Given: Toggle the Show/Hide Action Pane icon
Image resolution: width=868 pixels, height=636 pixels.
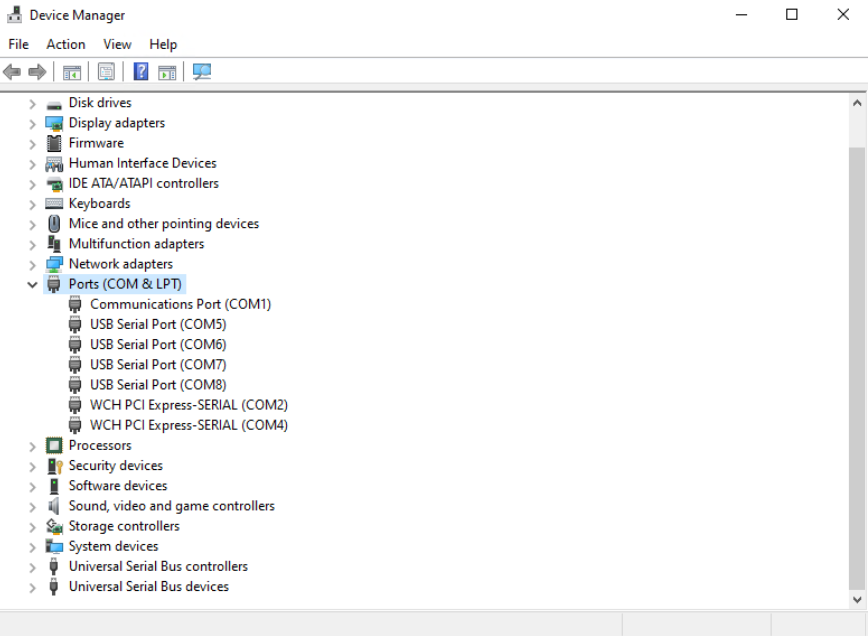Looking at the screenshot, I should [x=167, y=72].
